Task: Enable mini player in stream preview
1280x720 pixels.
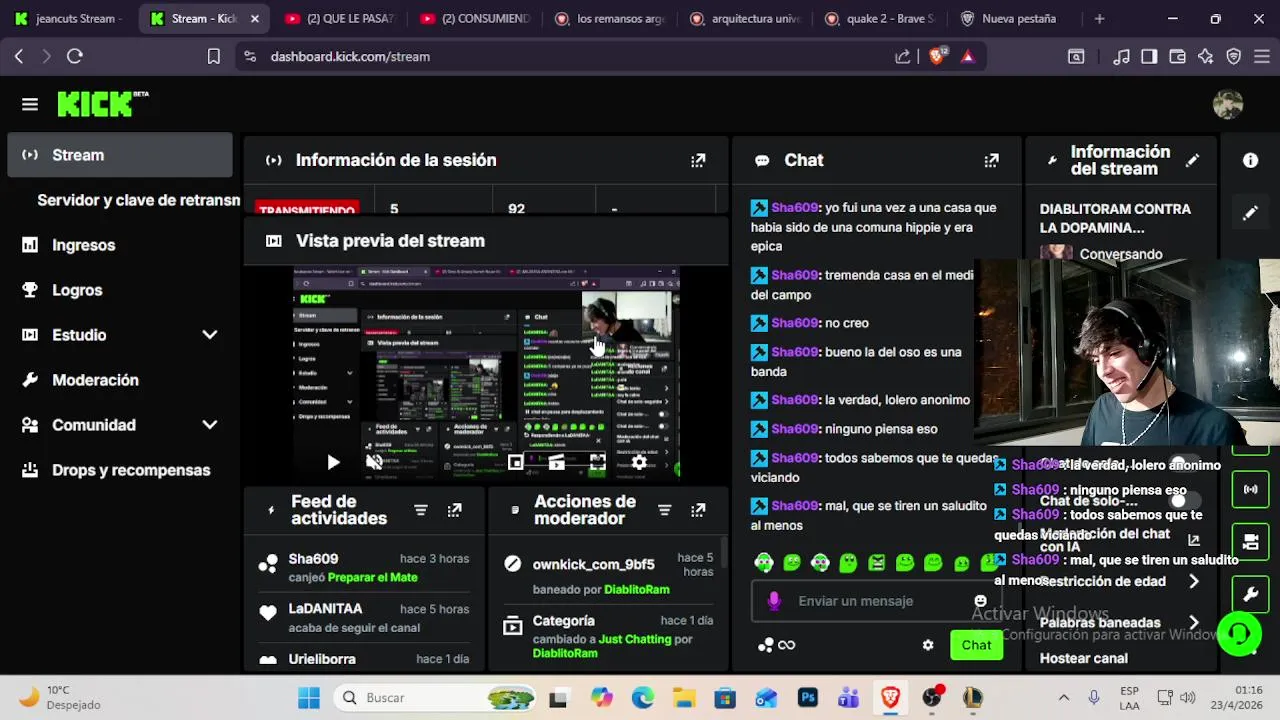Action: pyautogui.click(x=515, y=462)
